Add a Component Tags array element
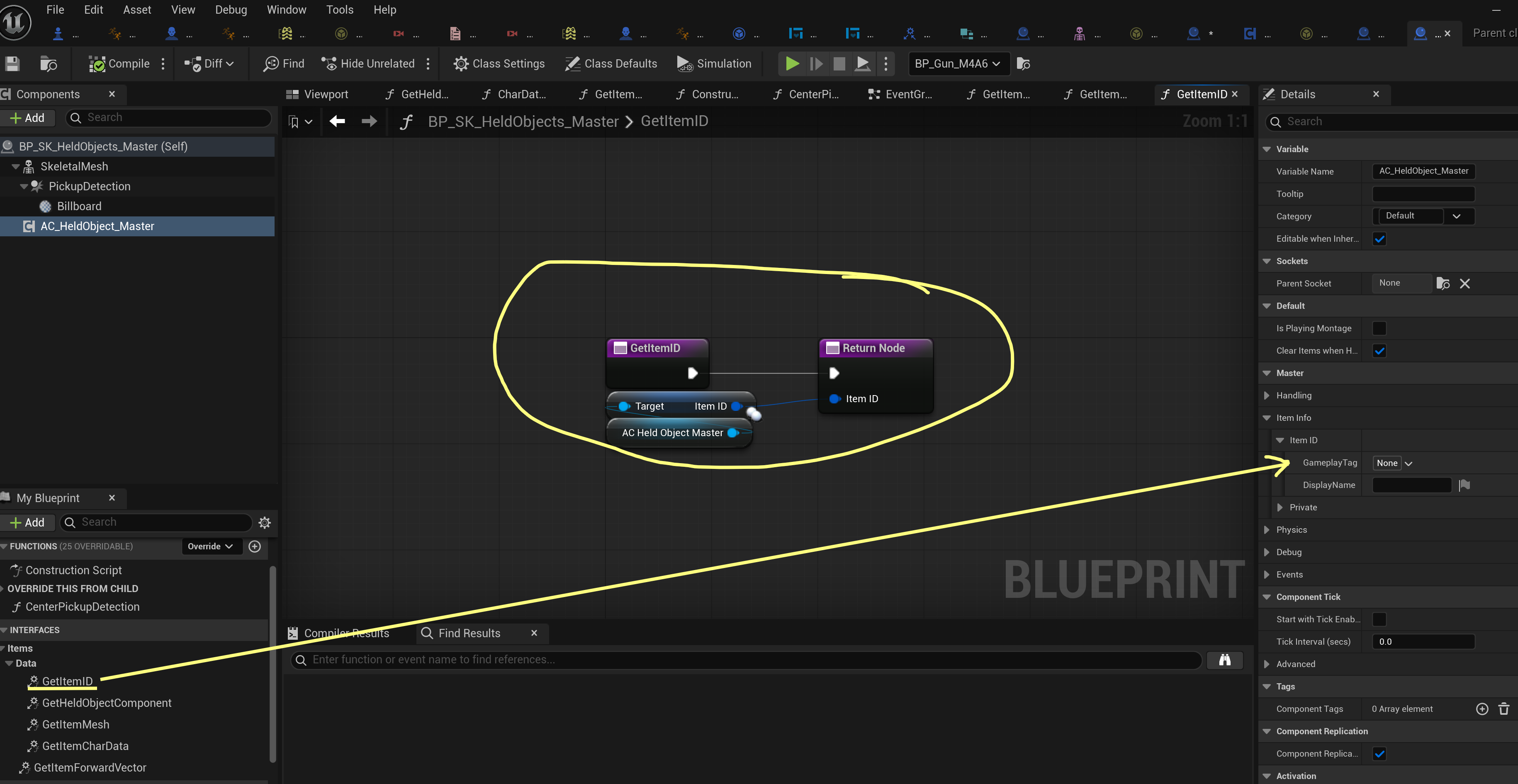 [x=1482, y=709]
